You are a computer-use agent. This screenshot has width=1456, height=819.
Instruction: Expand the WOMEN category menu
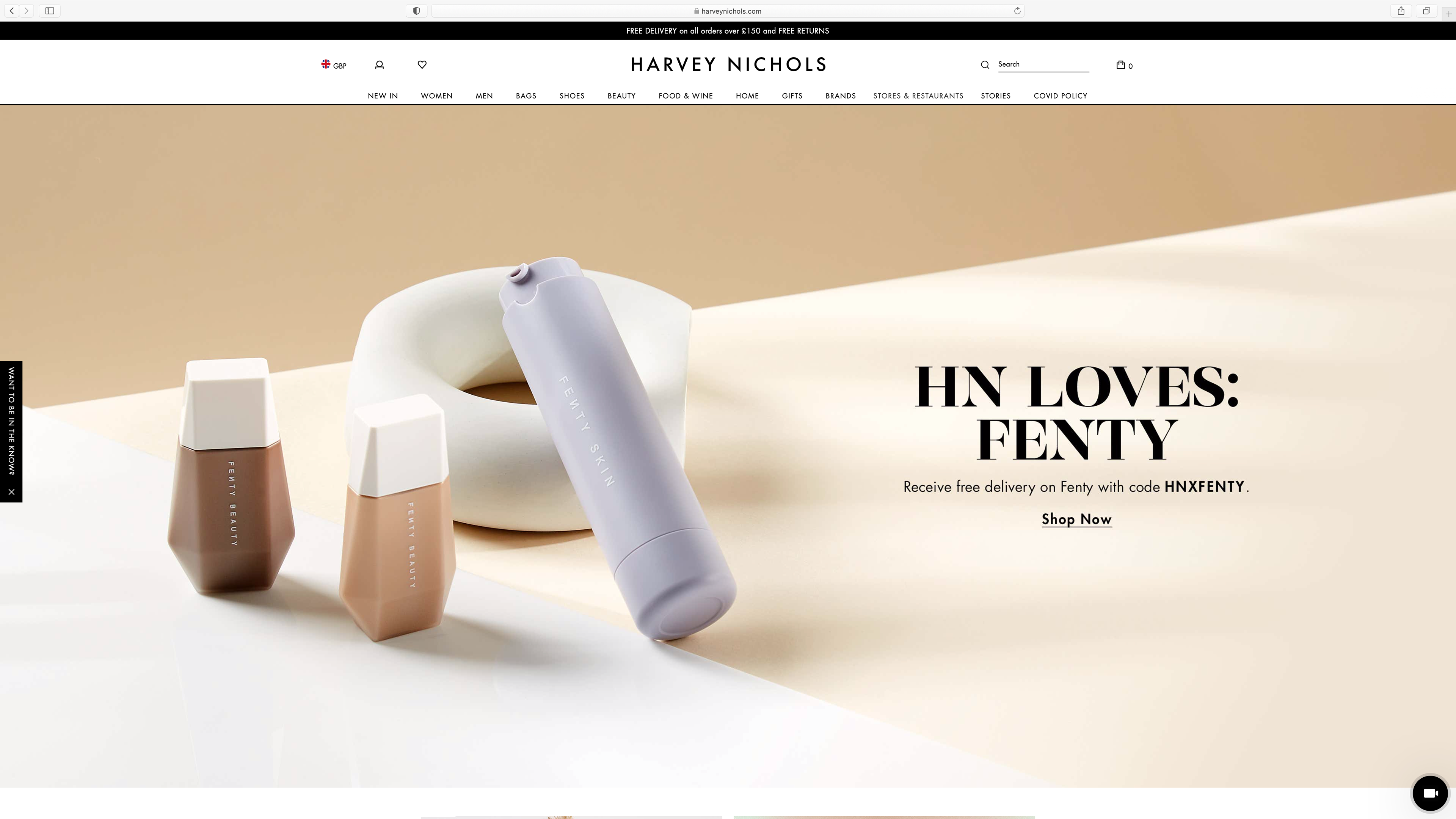(x=436, y=96)
